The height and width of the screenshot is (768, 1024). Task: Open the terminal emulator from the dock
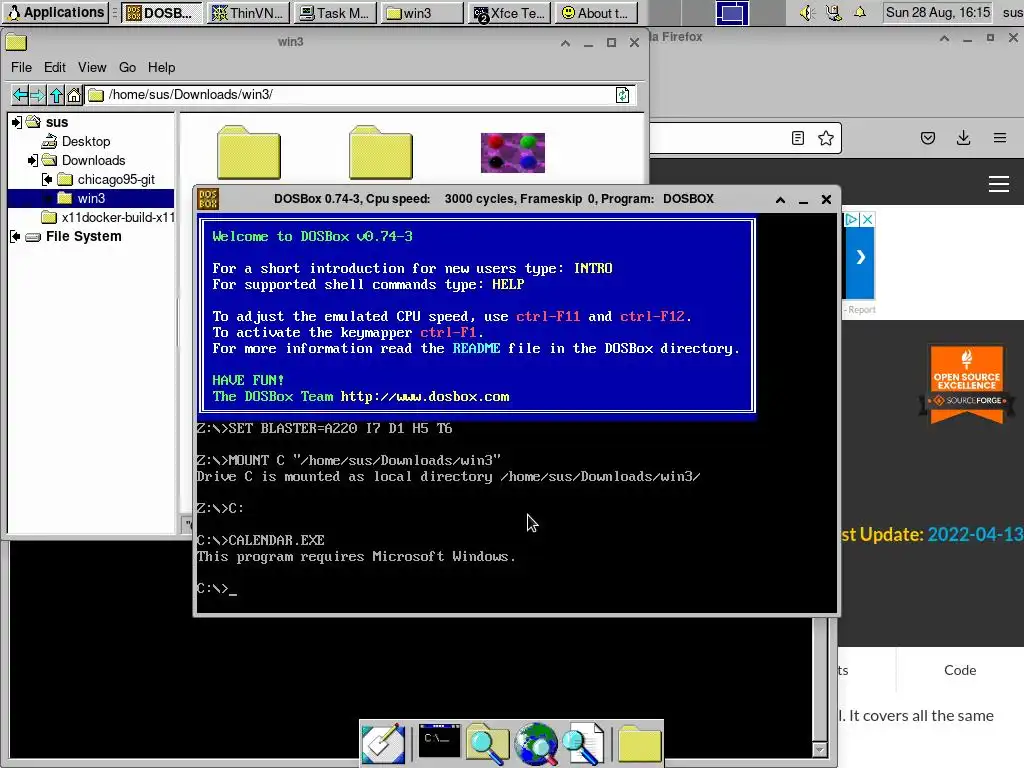[439, 741]
